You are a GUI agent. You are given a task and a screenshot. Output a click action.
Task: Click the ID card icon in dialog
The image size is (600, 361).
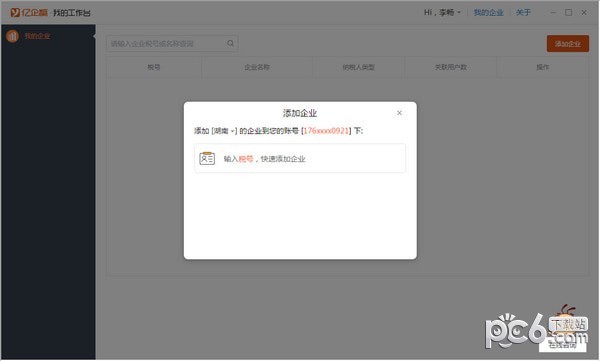(x=207, y=158)
